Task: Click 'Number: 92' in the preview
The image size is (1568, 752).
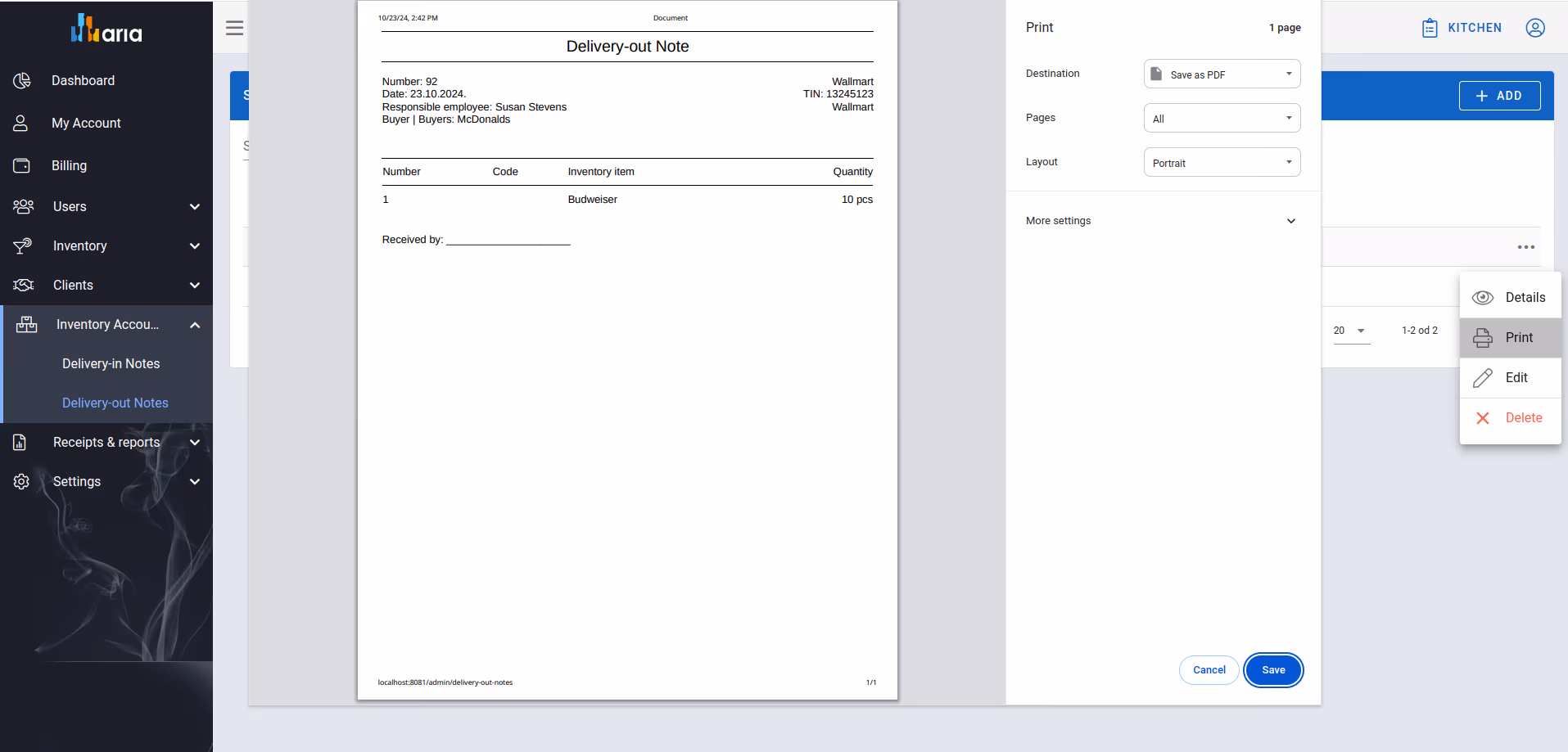Action: 409,82
